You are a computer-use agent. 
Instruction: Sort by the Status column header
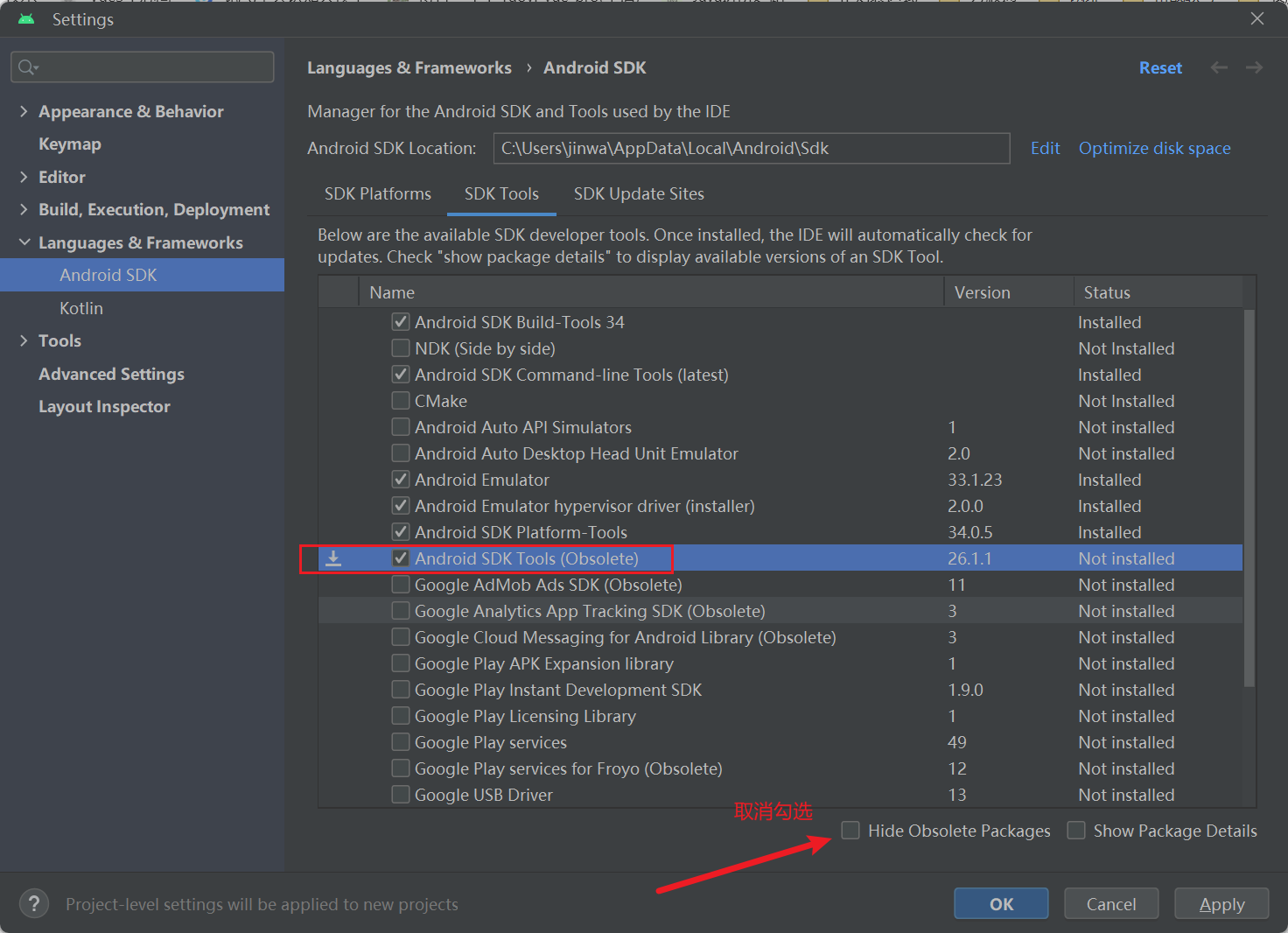[x=1159, y=292]
